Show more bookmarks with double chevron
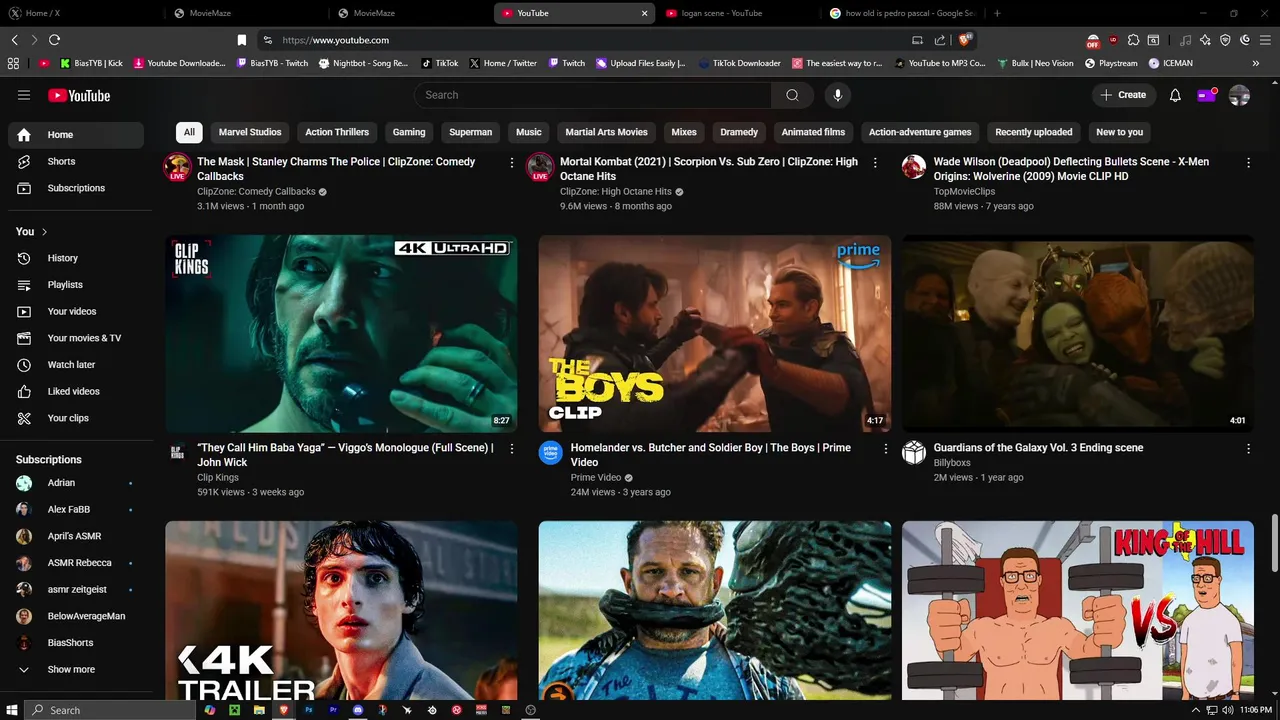The height and width of the screenshot is (720, 1280). (1256, 63)
